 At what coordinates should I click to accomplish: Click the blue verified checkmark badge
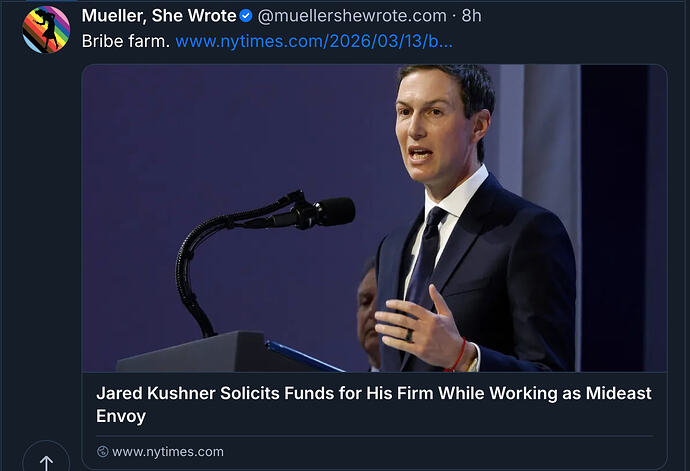point(246,16)
